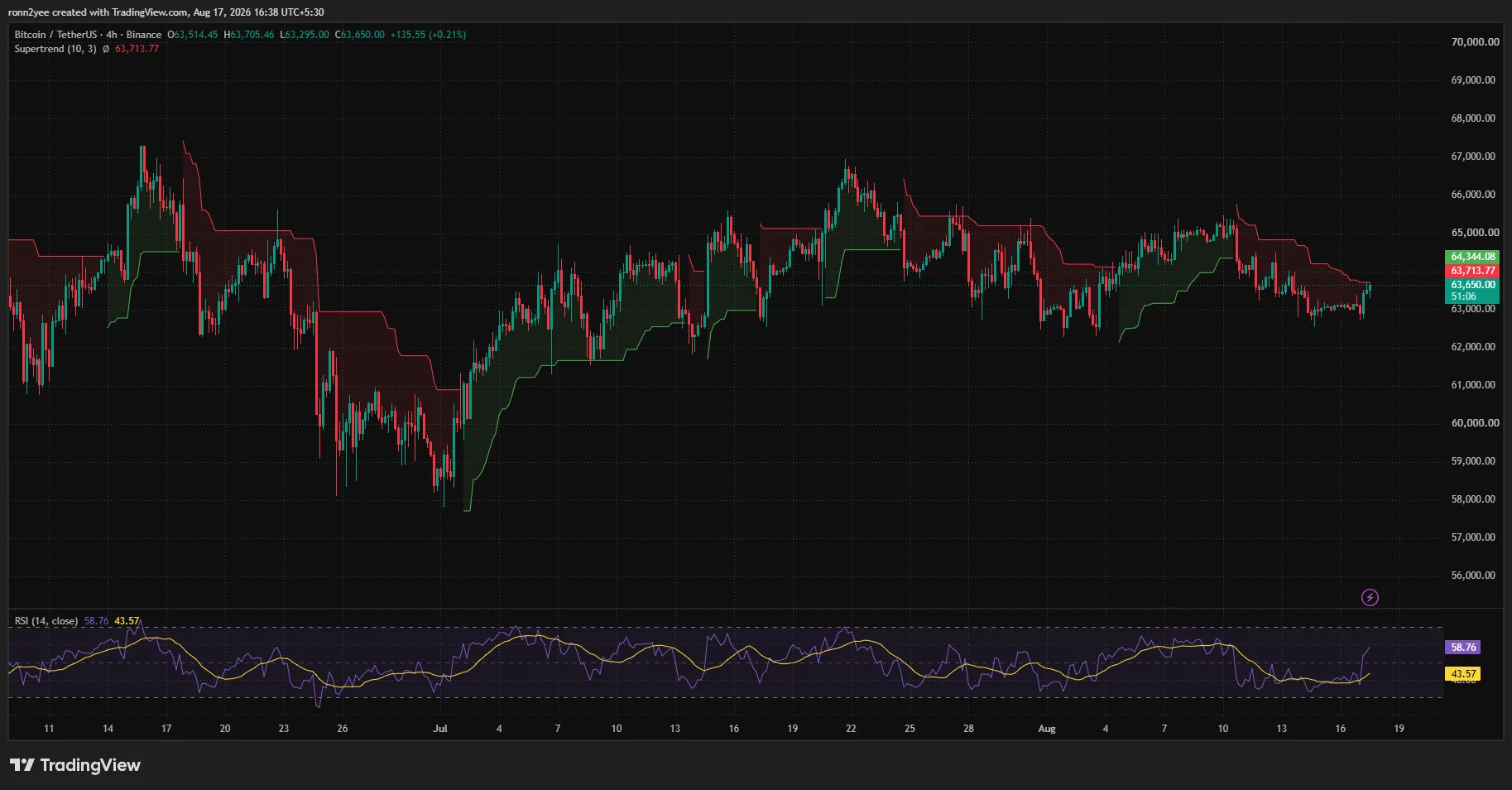
Task: Click the high value H63,705.46
Action: 249,35
